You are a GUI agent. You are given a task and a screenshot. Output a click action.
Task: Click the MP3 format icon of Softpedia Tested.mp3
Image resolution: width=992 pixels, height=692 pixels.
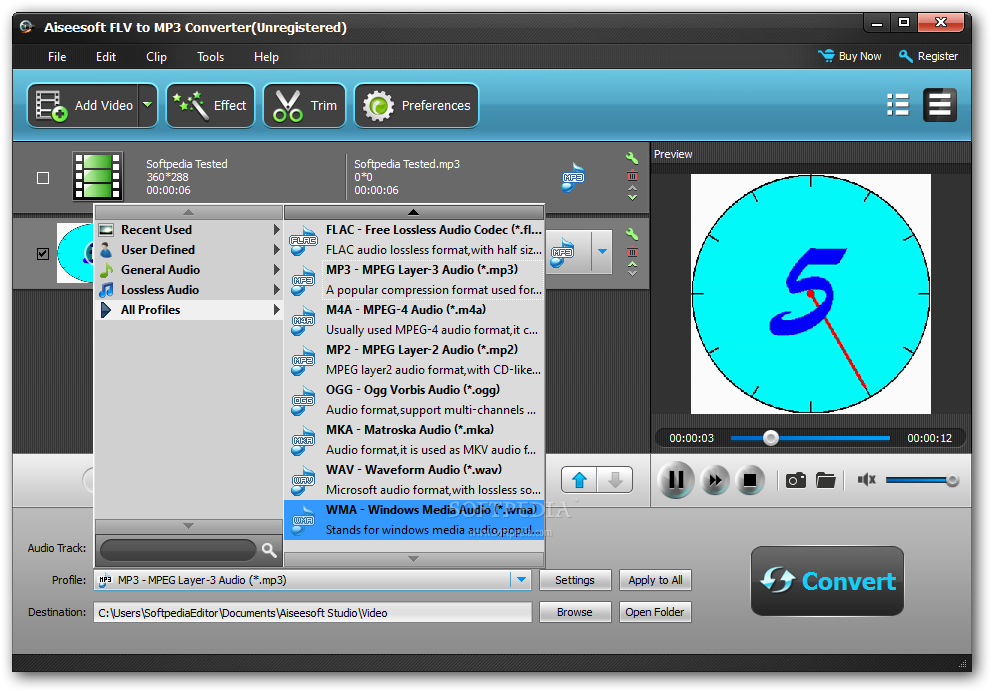573,177
